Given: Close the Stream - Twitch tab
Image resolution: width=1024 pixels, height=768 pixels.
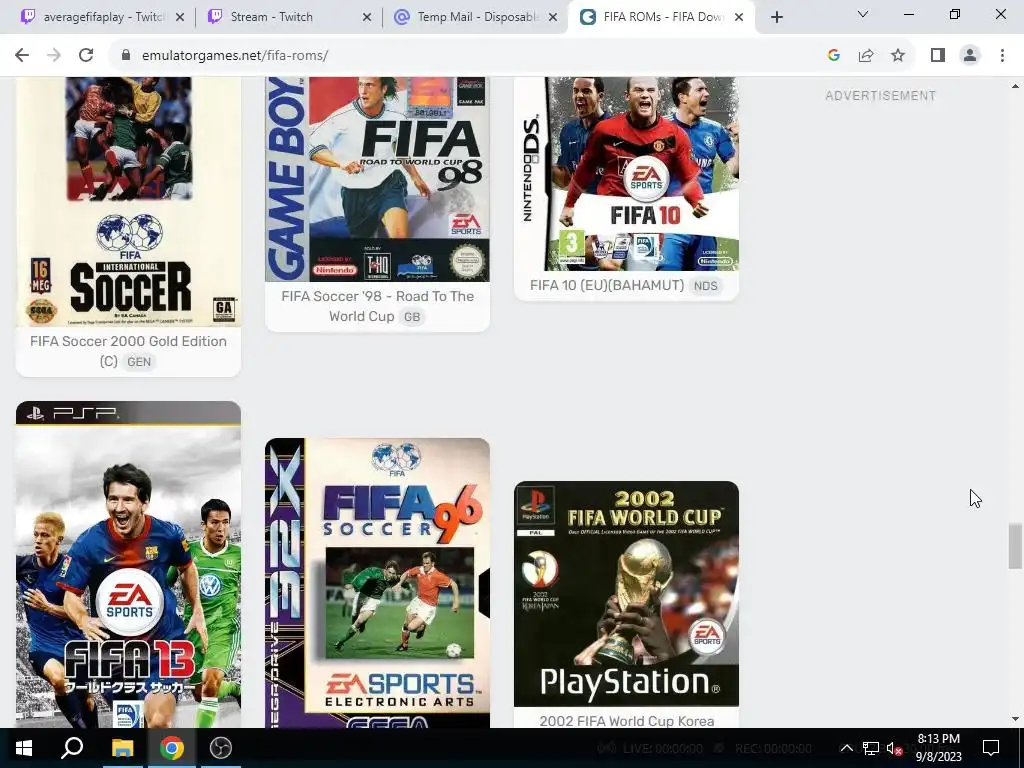Looking at the screenshot, I should [x=367, y=17].
